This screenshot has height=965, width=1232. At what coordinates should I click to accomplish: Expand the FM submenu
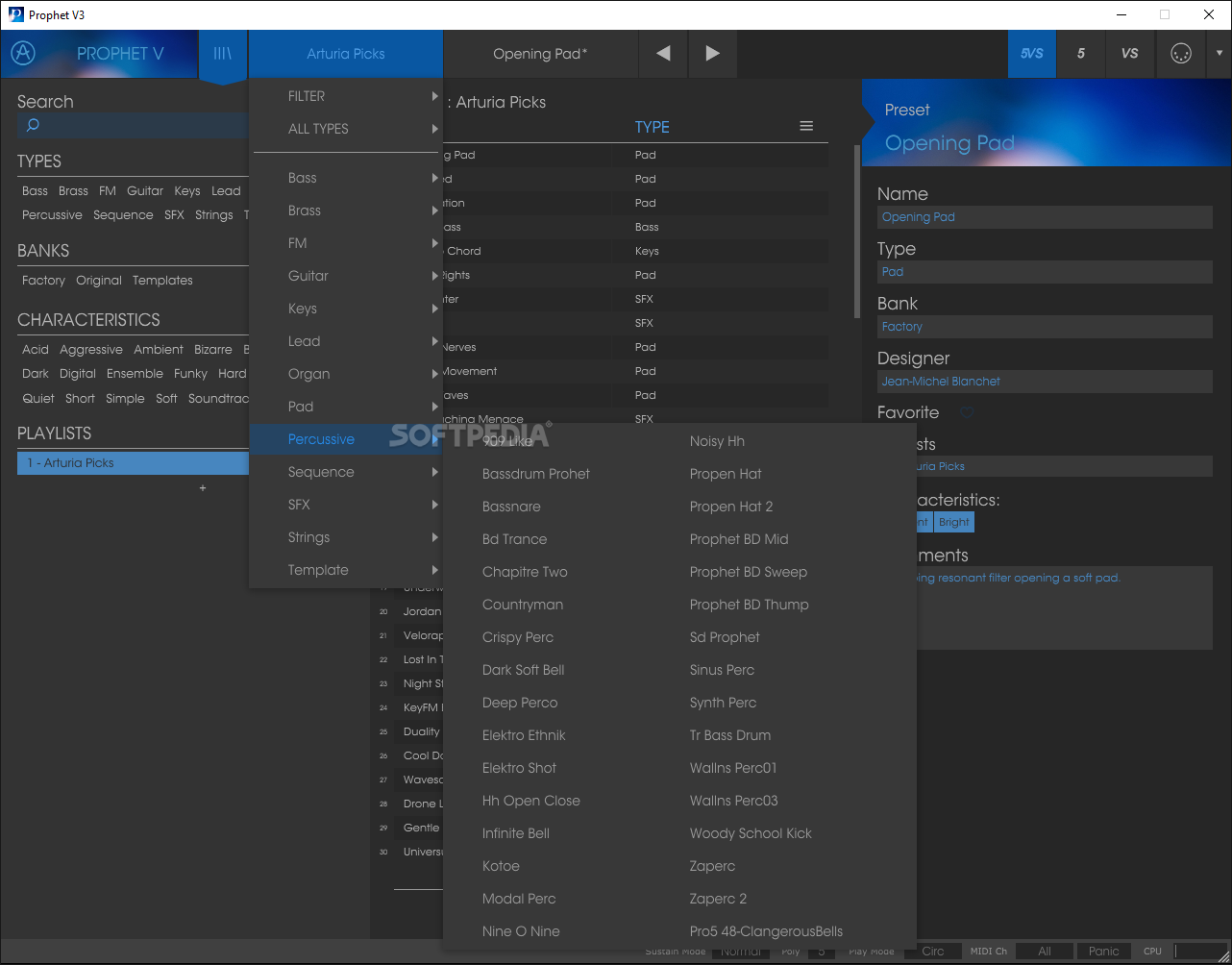coord(346,243)
